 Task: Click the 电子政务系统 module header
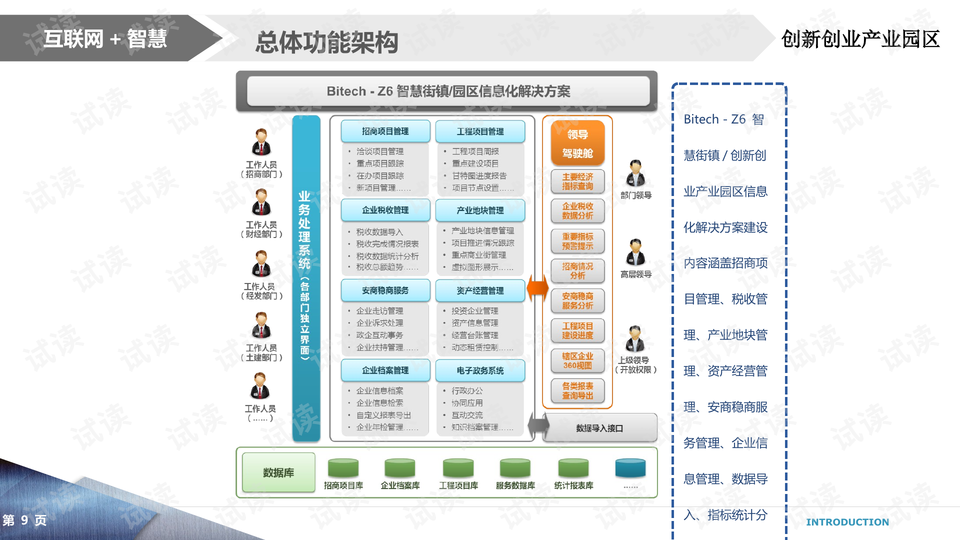[x=480, y=370]
